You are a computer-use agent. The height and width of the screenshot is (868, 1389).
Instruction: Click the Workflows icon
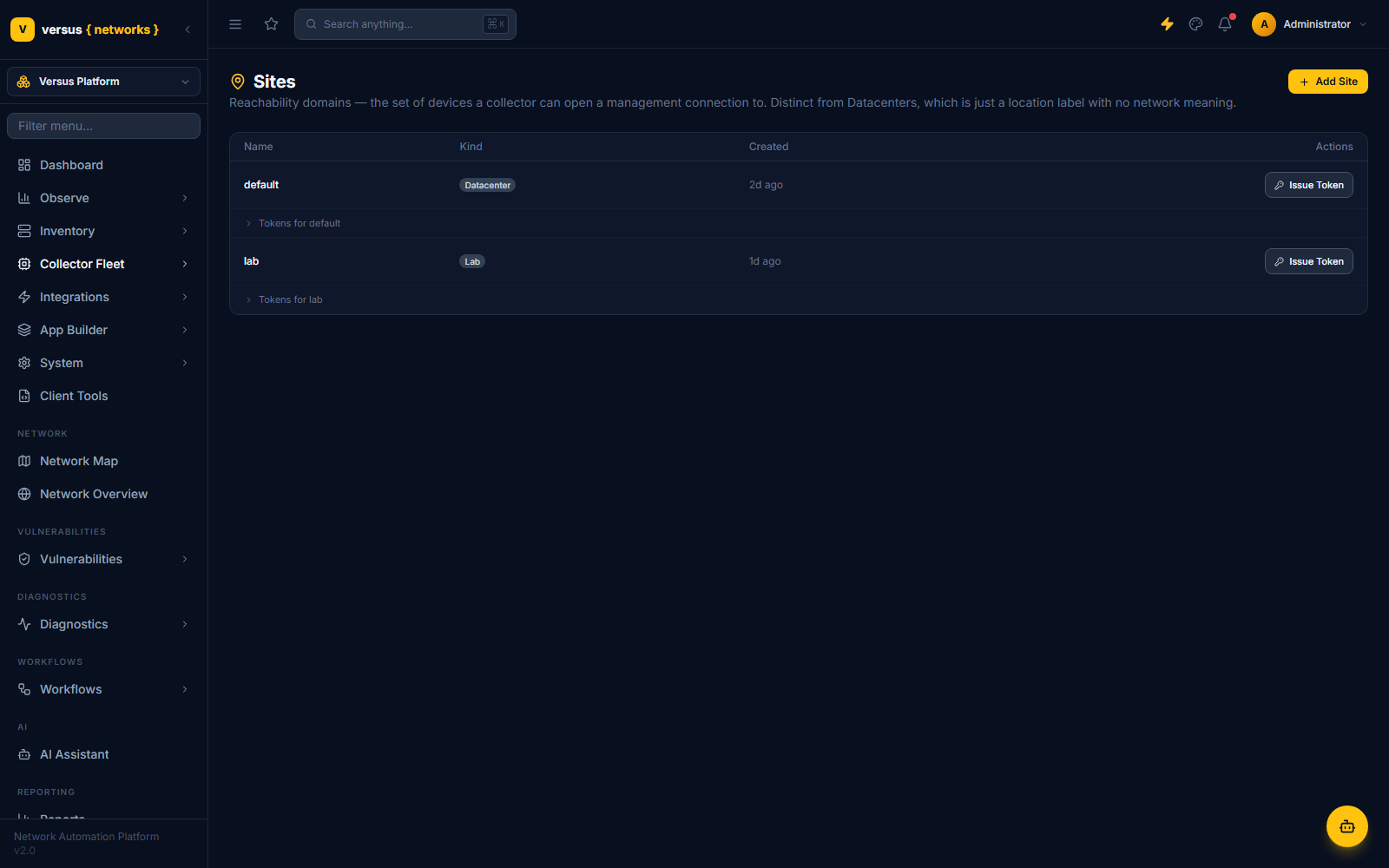click(24, 689)
